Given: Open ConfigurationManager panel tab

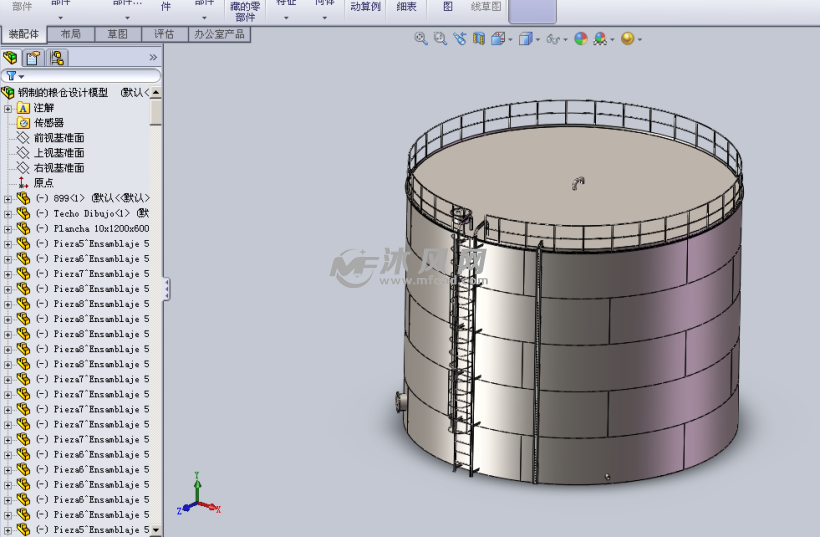Looking at the screenshot, I should coord(57,58).
